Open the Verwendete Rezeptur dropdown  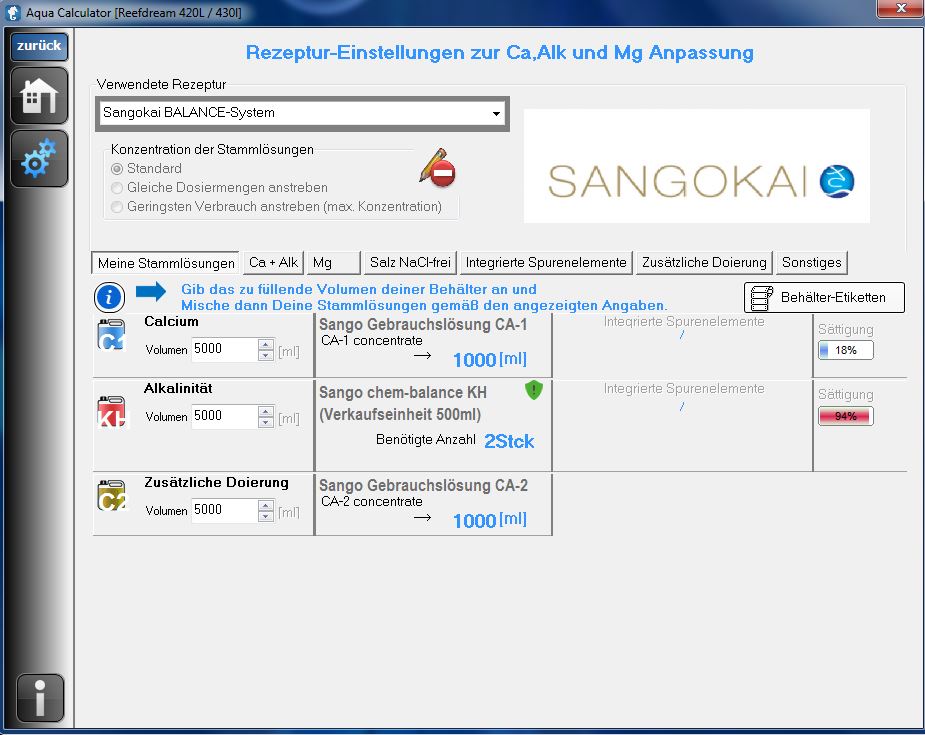(x=496, y=113)
